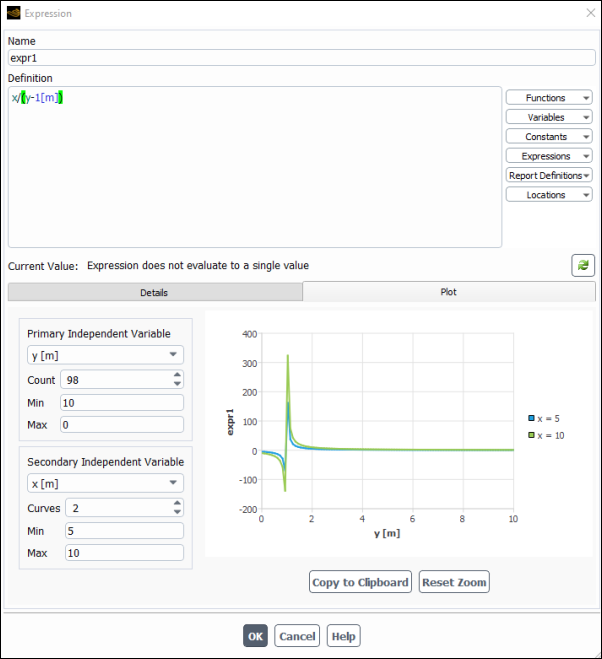Expand the primary variable y [m] combo box
This screenshot has height=659, width=602.
pos(105,355)
